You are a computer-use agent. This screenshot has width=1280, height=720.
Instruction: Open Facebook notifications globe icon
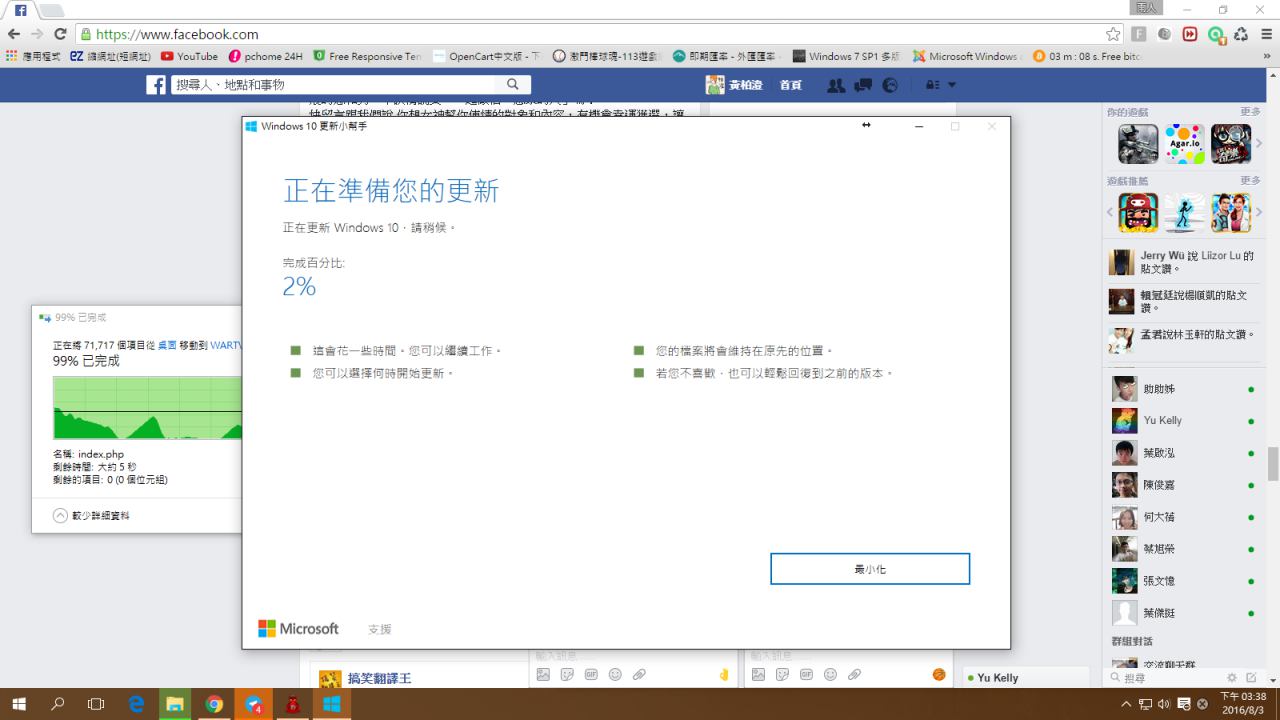click(x=890, y=85)
